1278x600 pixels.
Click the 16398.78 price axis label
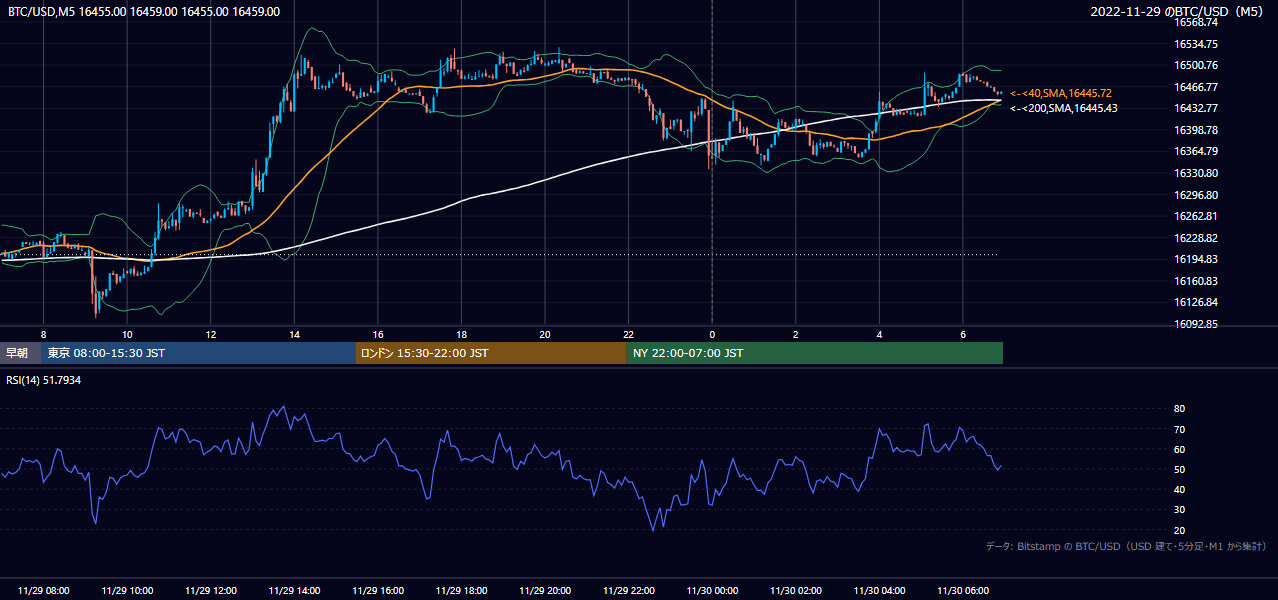(1195, 130)
